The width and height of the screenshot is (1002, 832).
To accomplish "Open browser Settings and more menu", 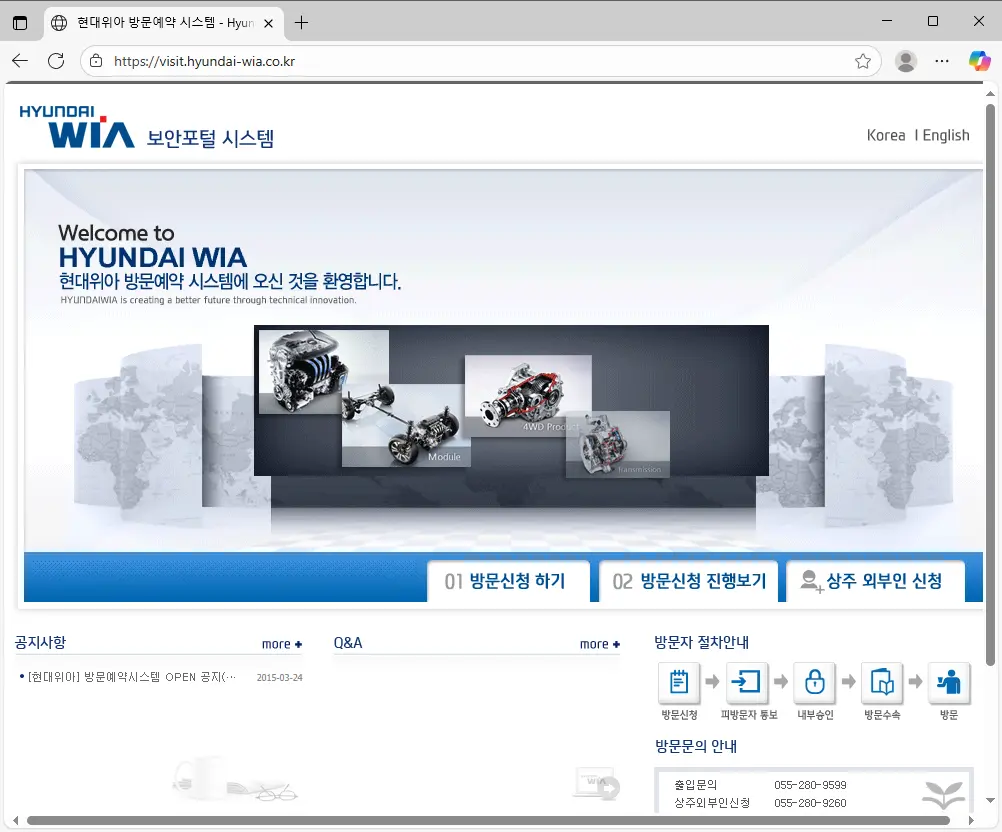I will (942, 61).
